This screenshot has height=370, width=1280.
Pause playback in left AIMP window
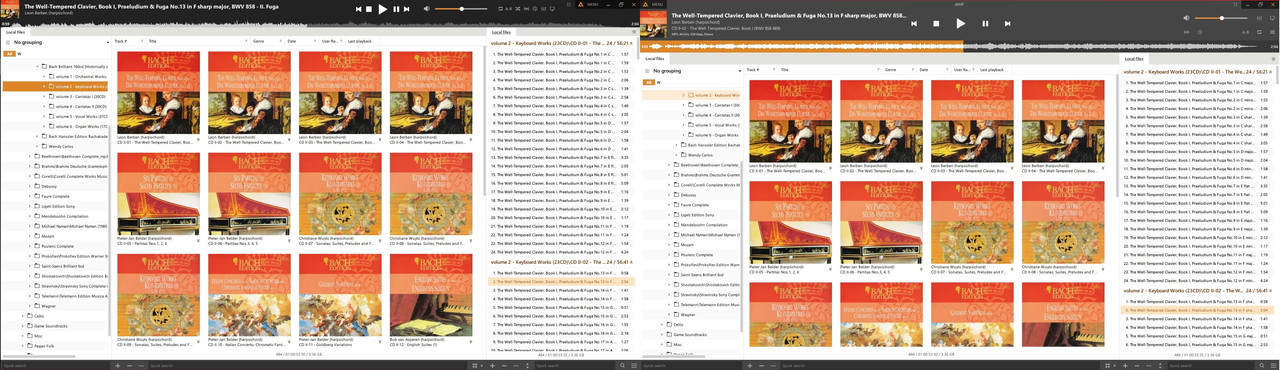396,9
